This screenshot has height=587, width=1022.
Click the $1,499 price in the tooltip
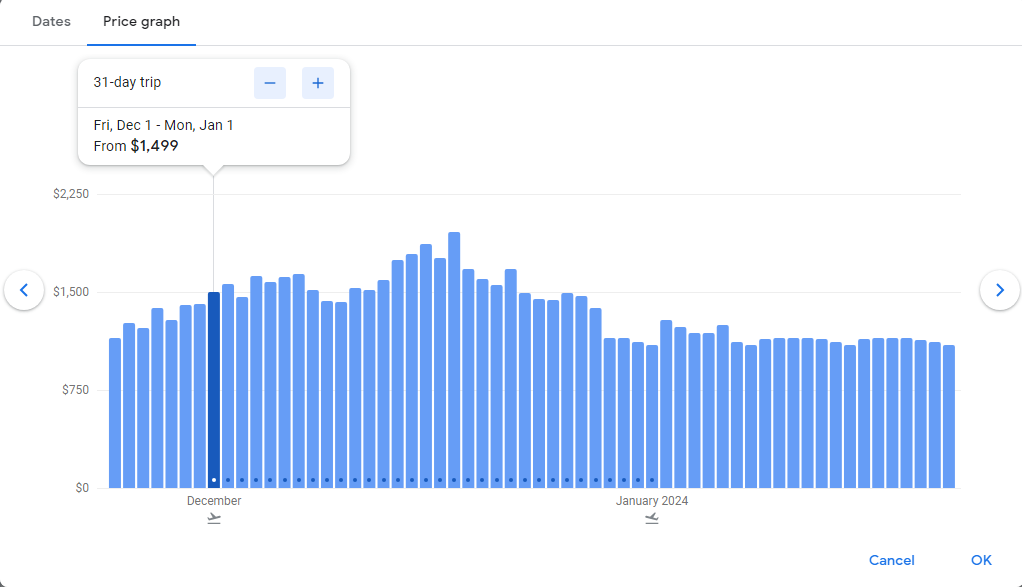coord(154,146)
